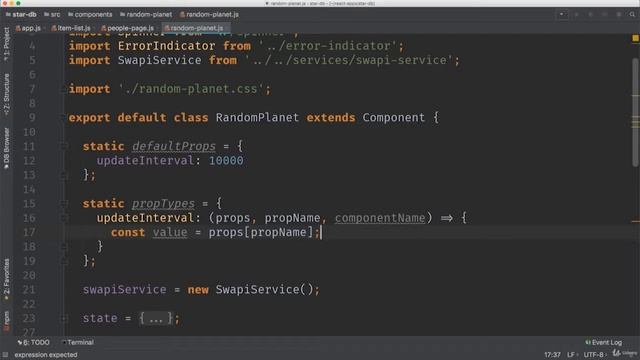Click src folder in the navigation breadcrumb
Screen dimensions: 640x360
point(52,14)
